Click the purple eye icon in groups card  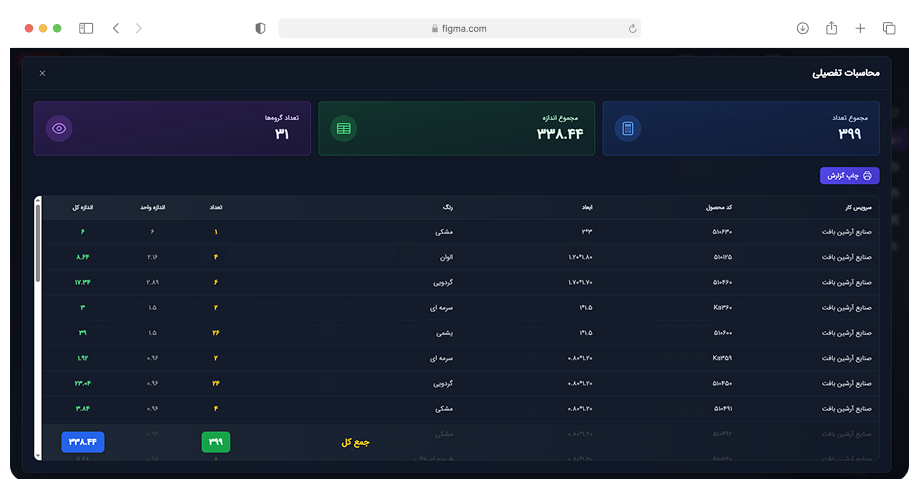59,128
